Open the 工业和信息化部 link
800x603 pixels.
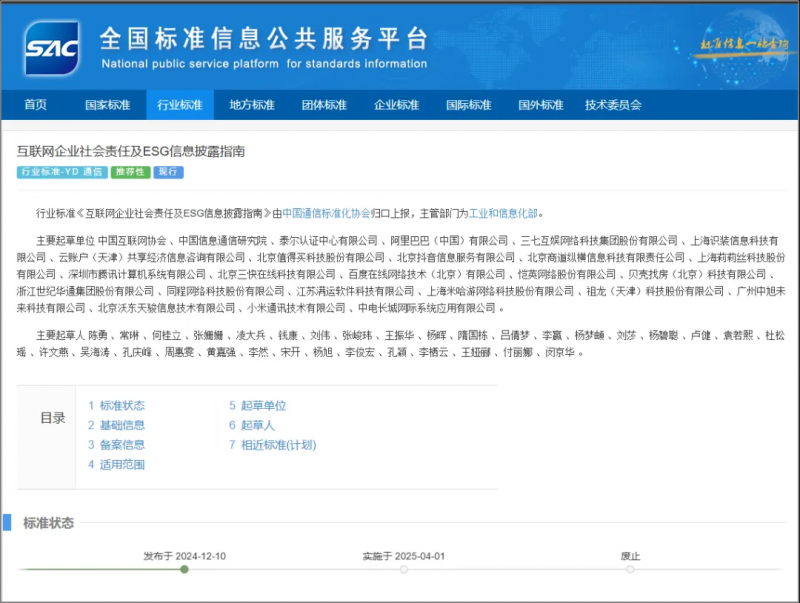coord(503,213)
